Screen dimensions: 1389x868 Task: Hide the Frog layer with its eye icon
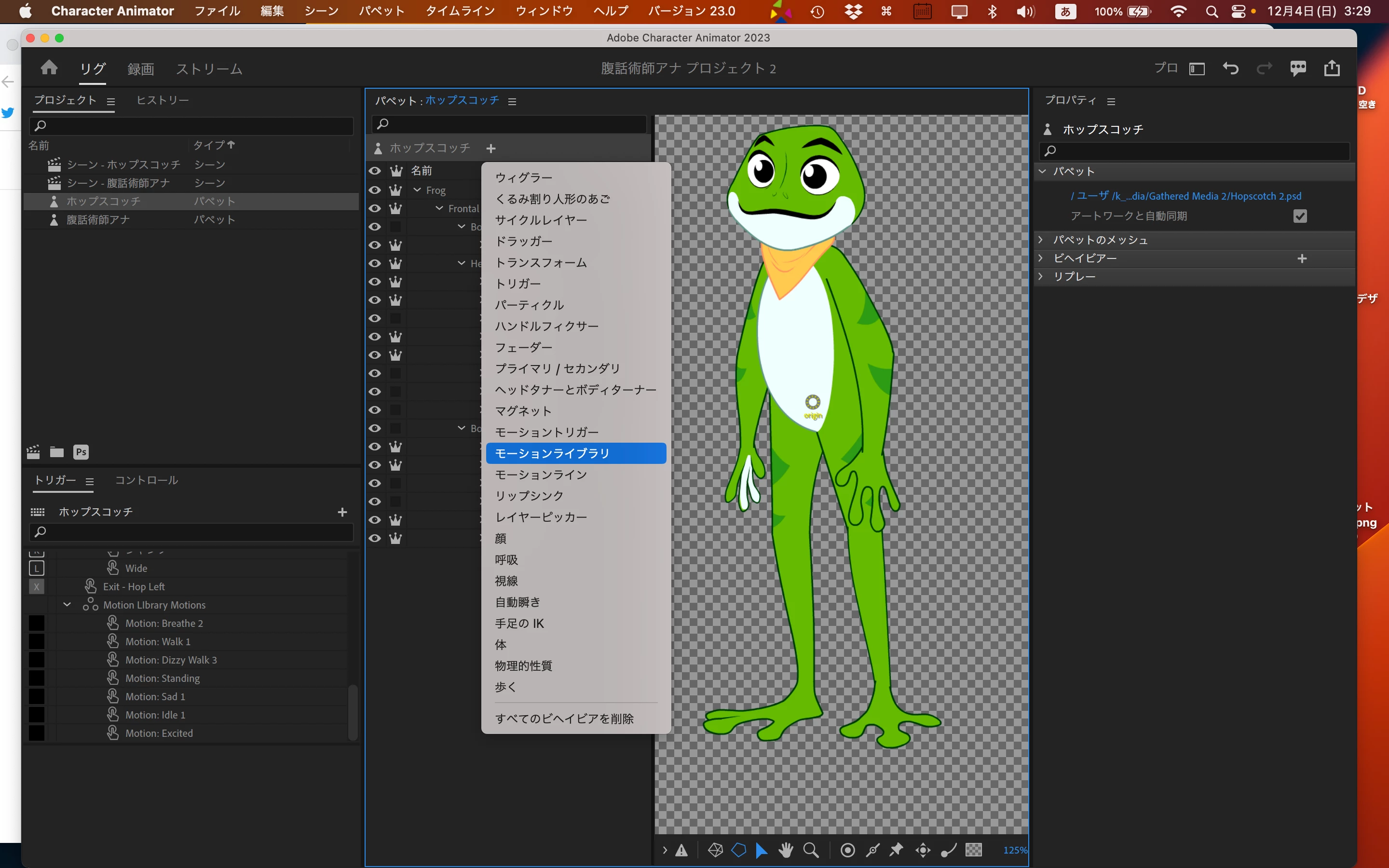click(375, 190)
